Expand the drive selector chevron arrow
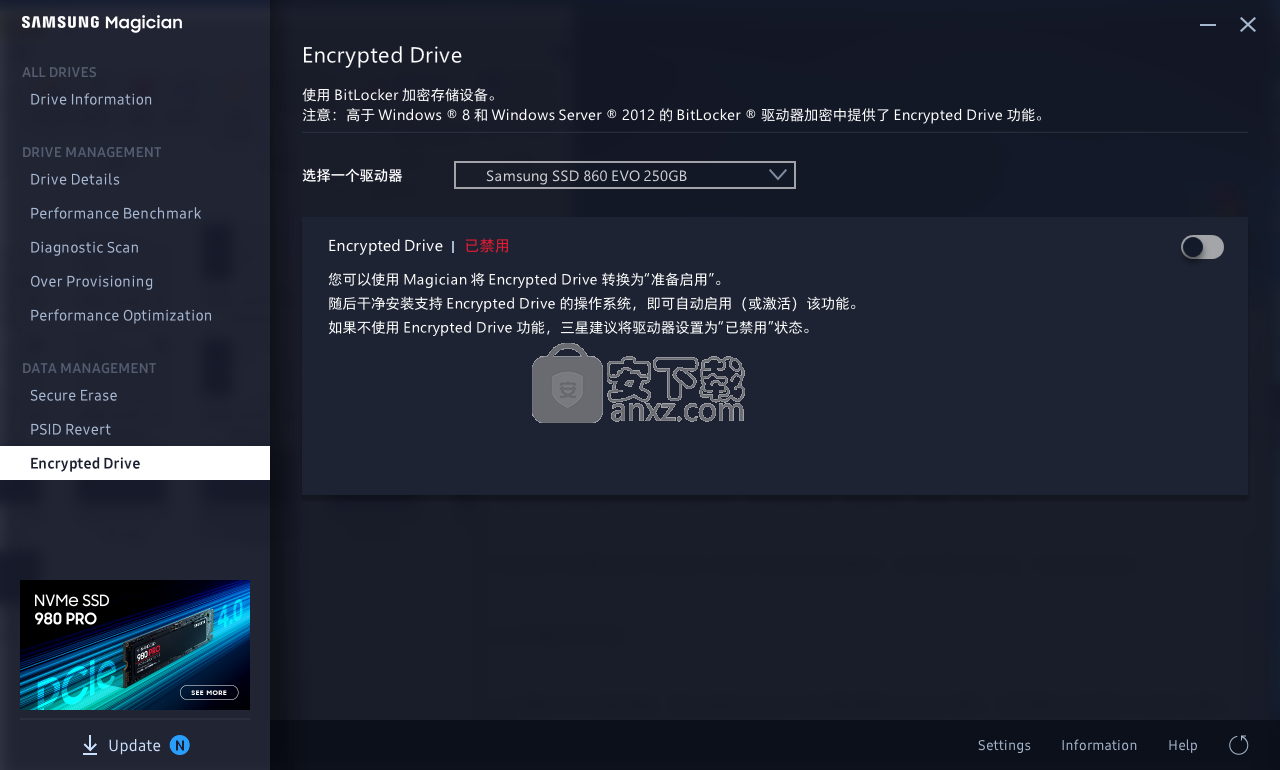 click(779, 175)
